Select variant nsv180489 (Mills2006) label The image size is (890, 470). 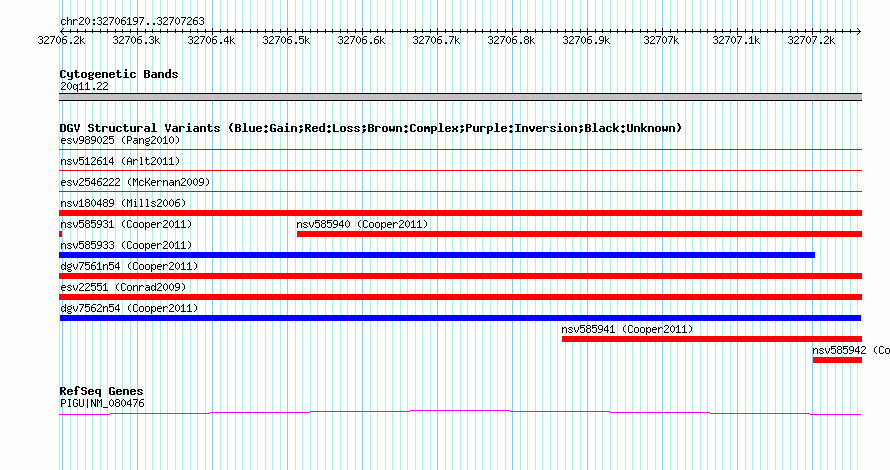(x=123, y=203)
